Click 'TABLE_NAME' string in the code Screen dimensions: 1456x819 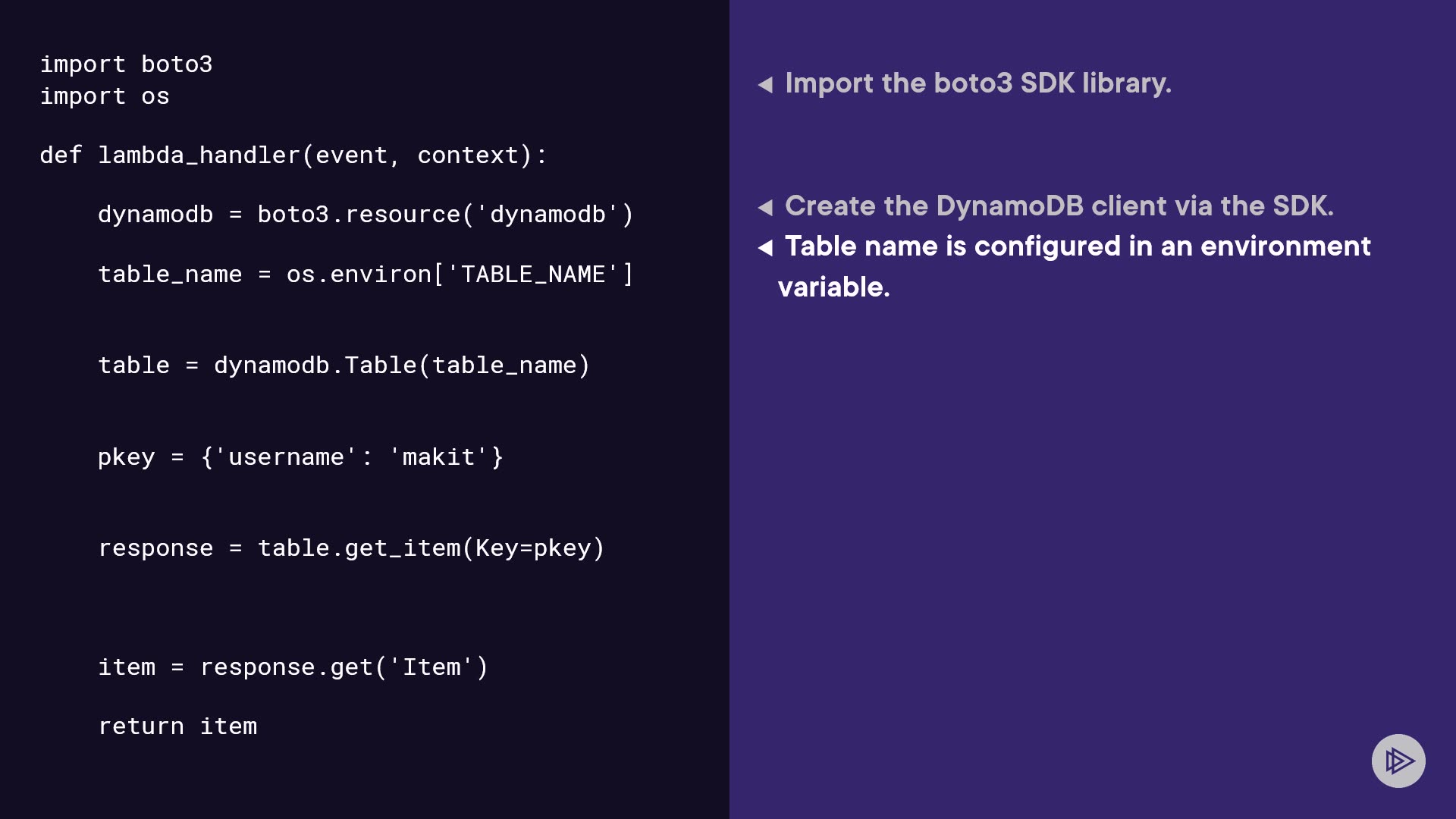533,275
